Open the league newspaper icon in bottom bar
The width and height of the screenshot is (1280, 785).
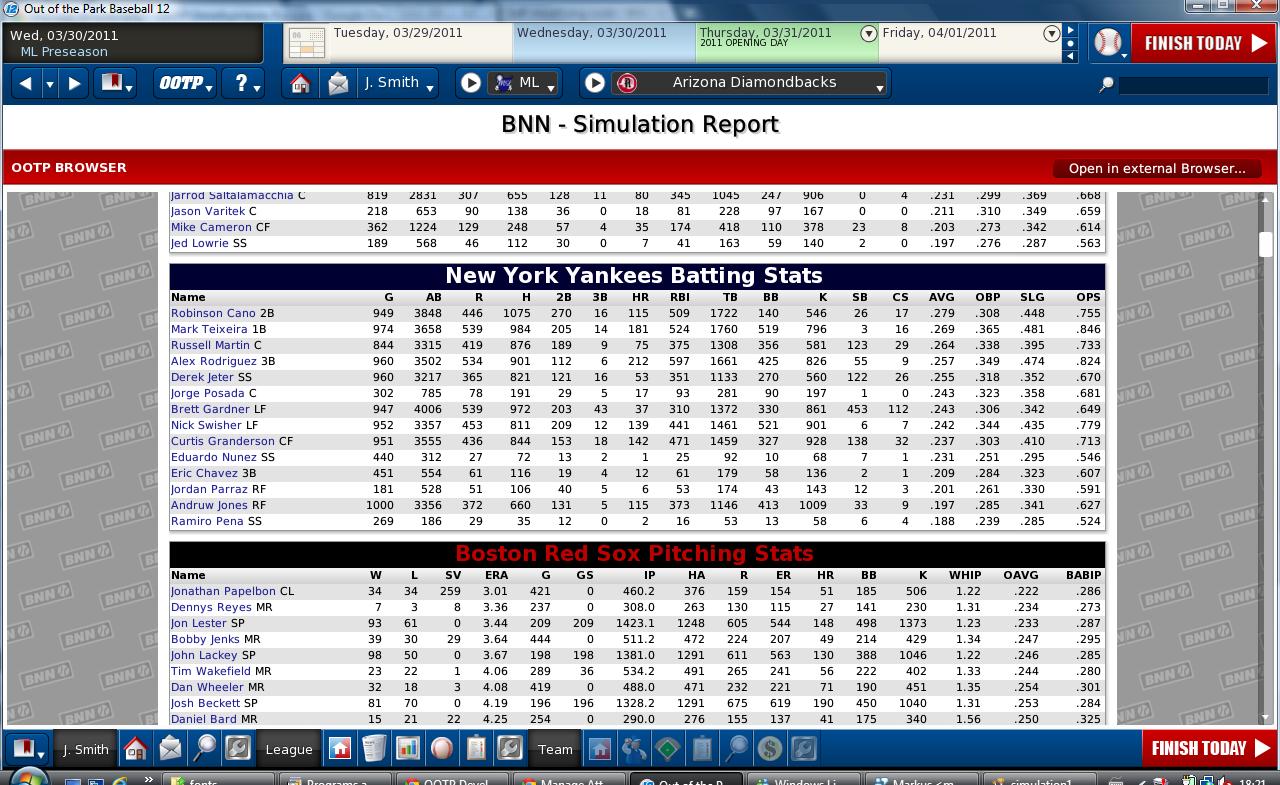[374, 748]
